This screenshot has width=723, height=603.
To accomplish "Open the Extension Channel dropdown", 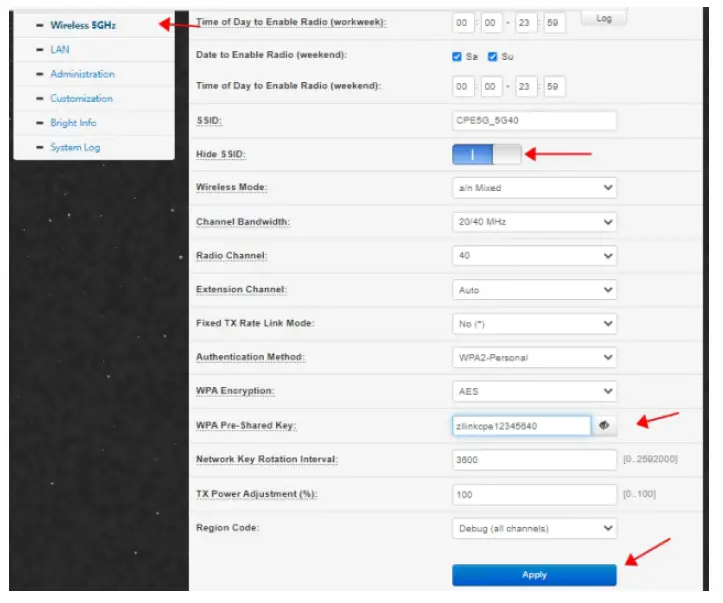I will tap(534, 290).
